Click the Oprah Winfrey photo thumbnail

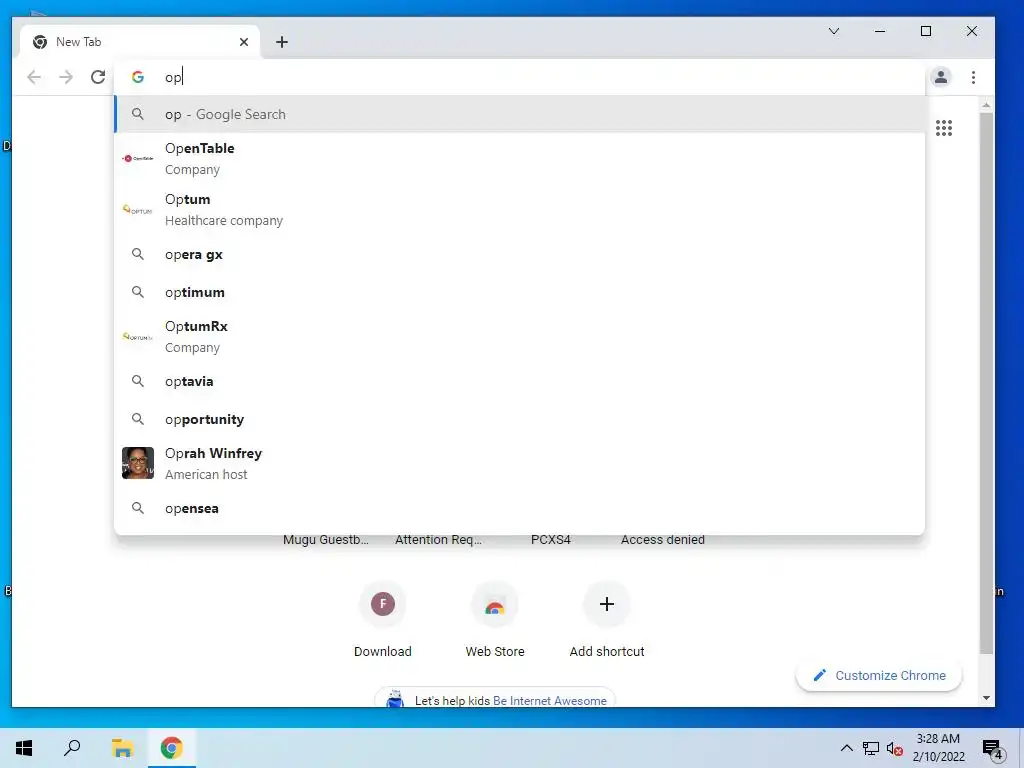point(138,463)
